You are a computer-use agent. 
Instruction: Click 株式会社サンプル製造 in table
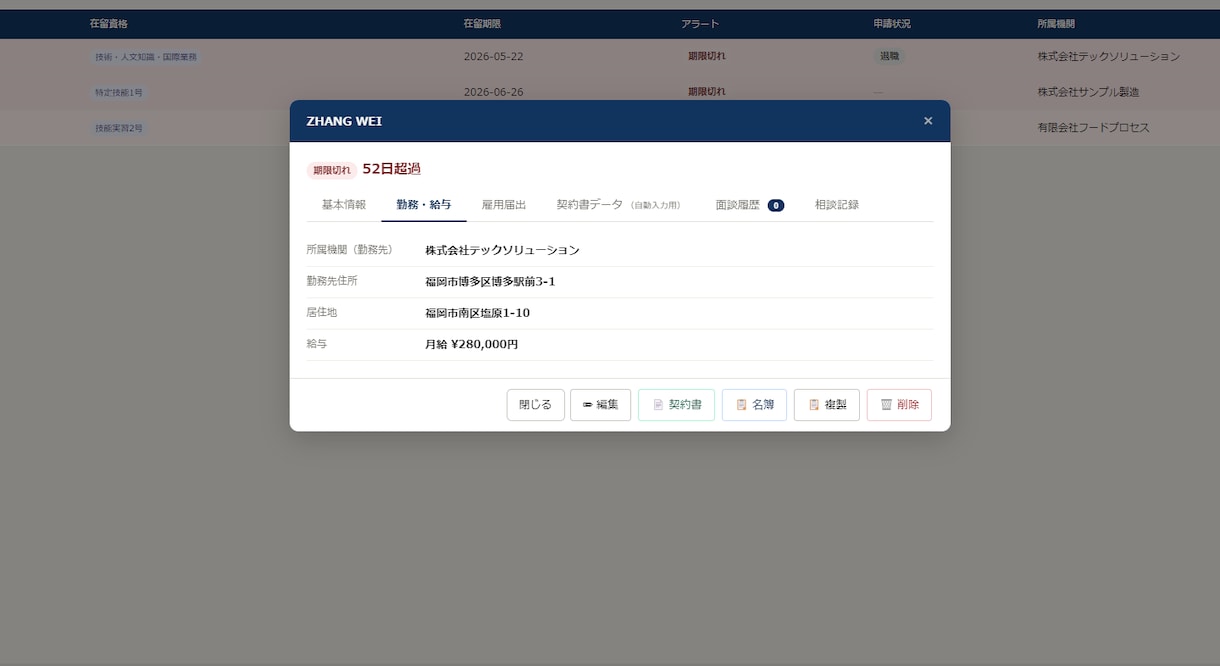point(1089,93)
